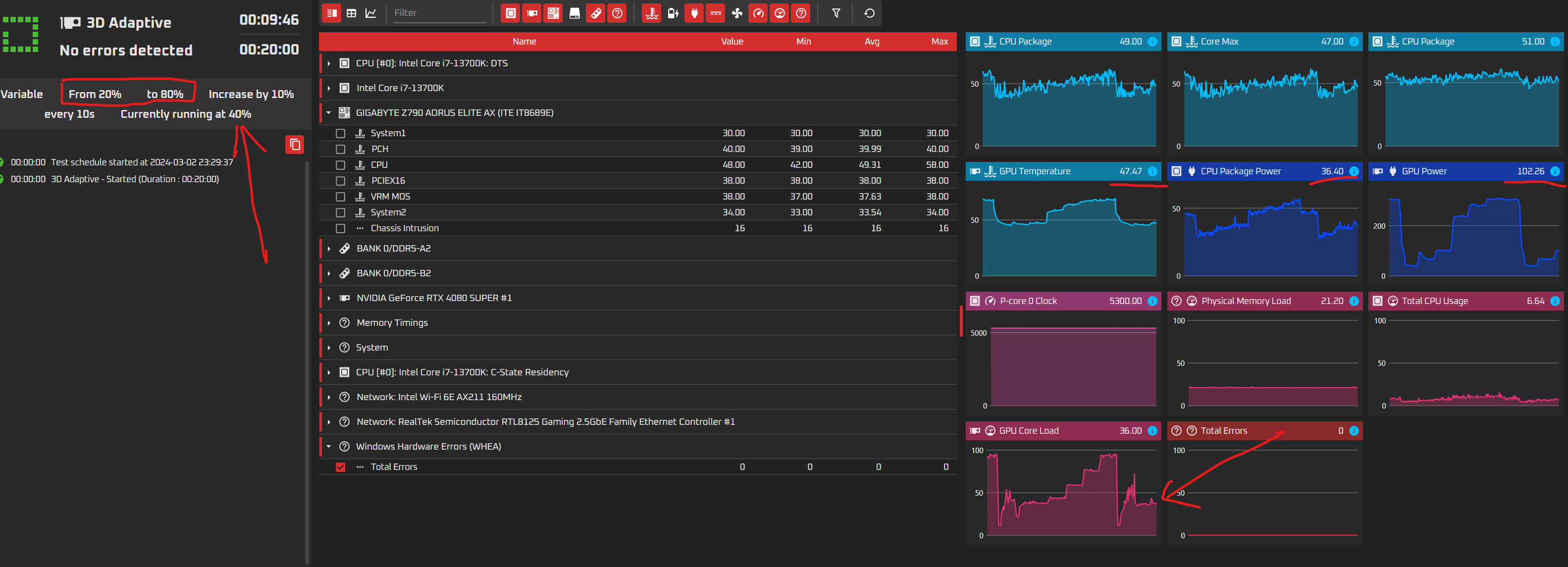Open info for GPU Temperature graph

click(1152, 171)
